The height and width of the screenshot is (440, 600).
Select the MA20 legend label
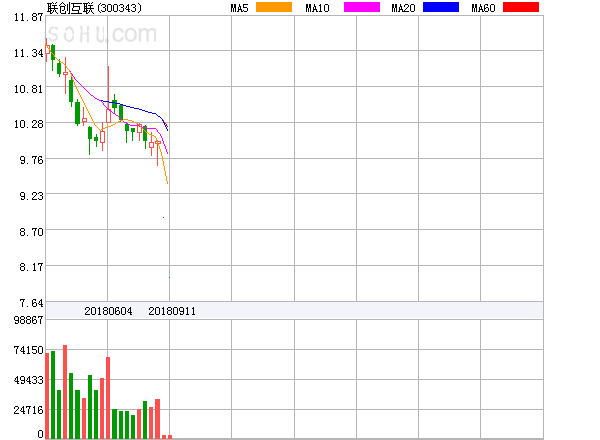point(403,8)
